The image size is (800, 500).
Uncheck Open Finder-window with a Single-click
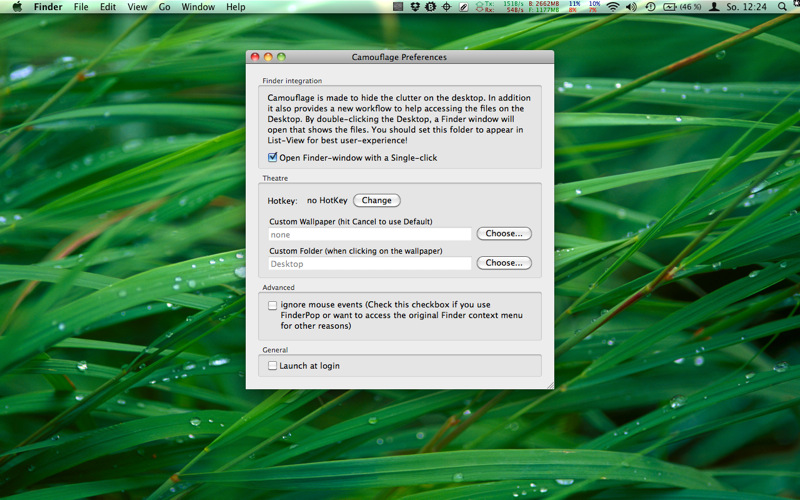[272, 158]
